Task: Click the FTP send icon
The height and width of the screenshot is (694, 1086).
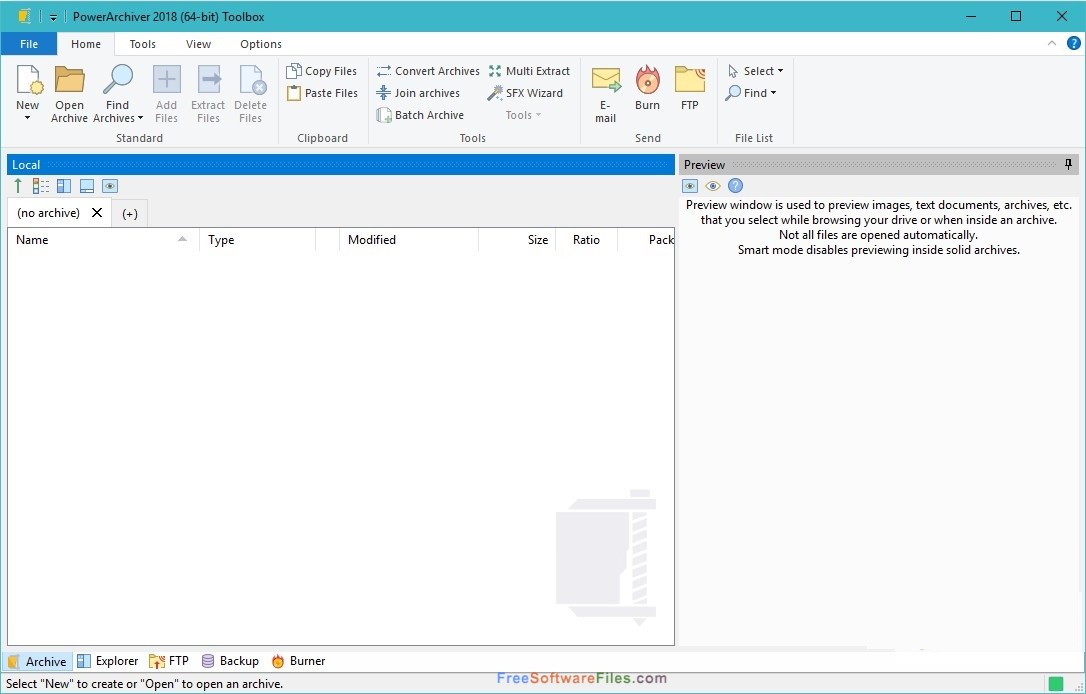Action: (690, 79)
